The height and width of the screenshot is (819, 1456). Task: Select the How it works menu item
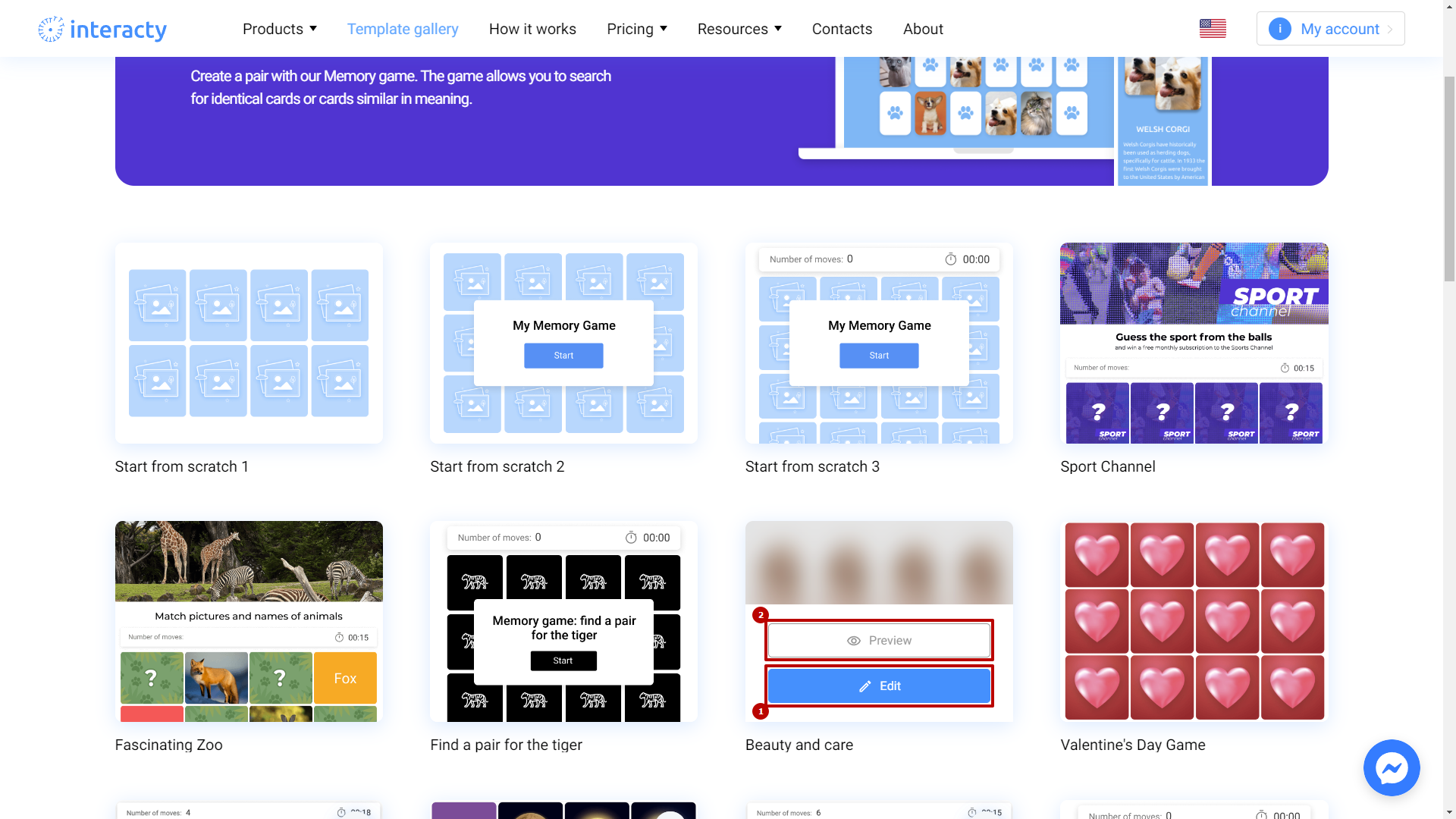(532, 28)
